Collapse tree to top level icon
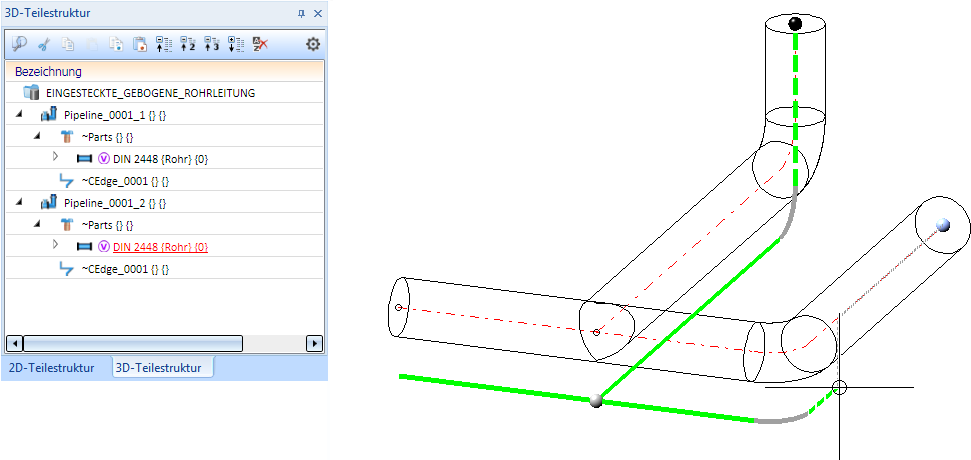Image resolution: width=971 pixels, height=460 pixels. point(164,44)
